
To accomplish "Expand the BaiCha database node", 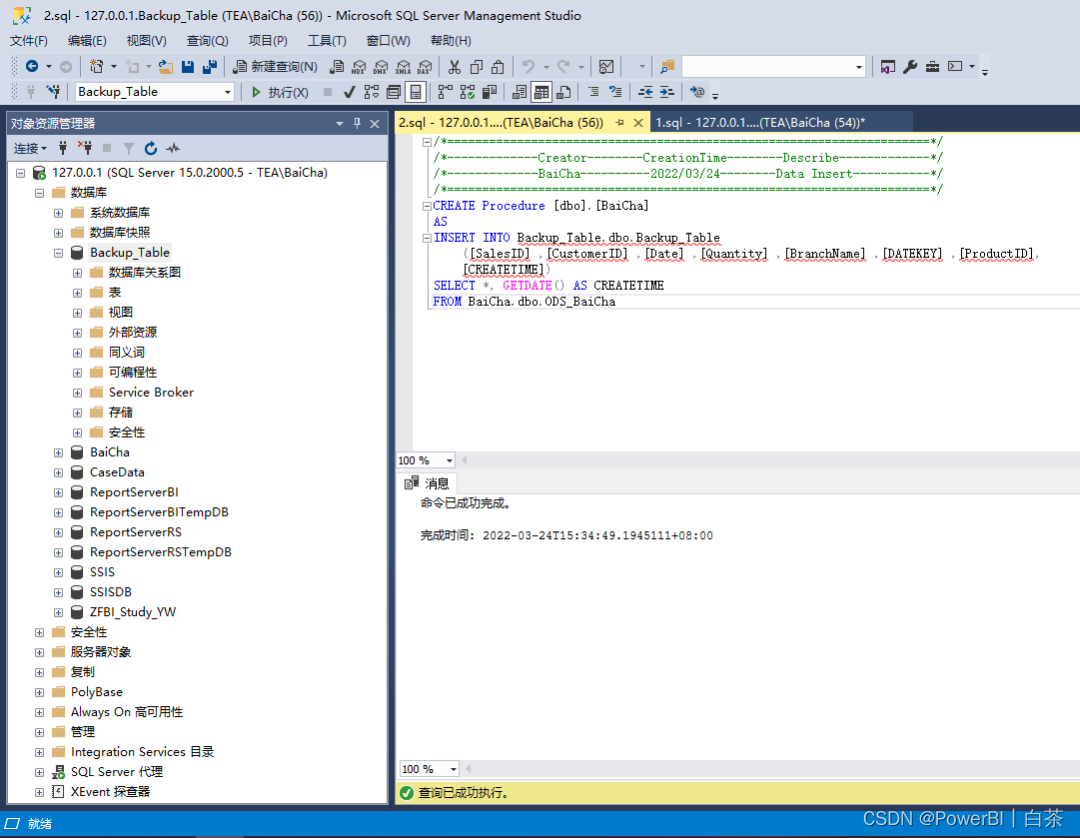I will point(59,452).
